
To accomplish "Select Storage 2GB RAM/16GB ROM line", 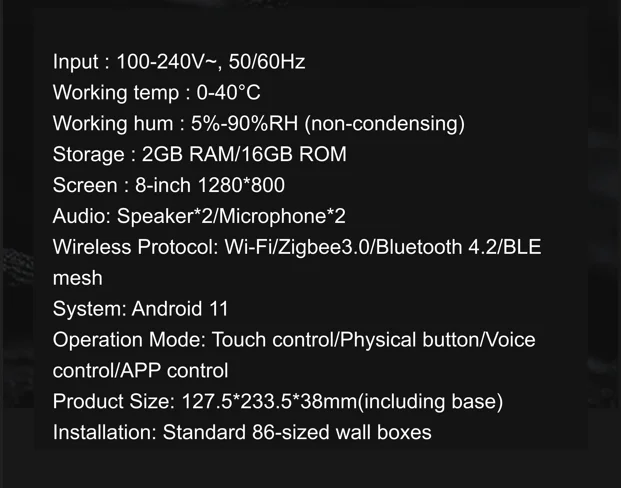I will pos(200,154).
